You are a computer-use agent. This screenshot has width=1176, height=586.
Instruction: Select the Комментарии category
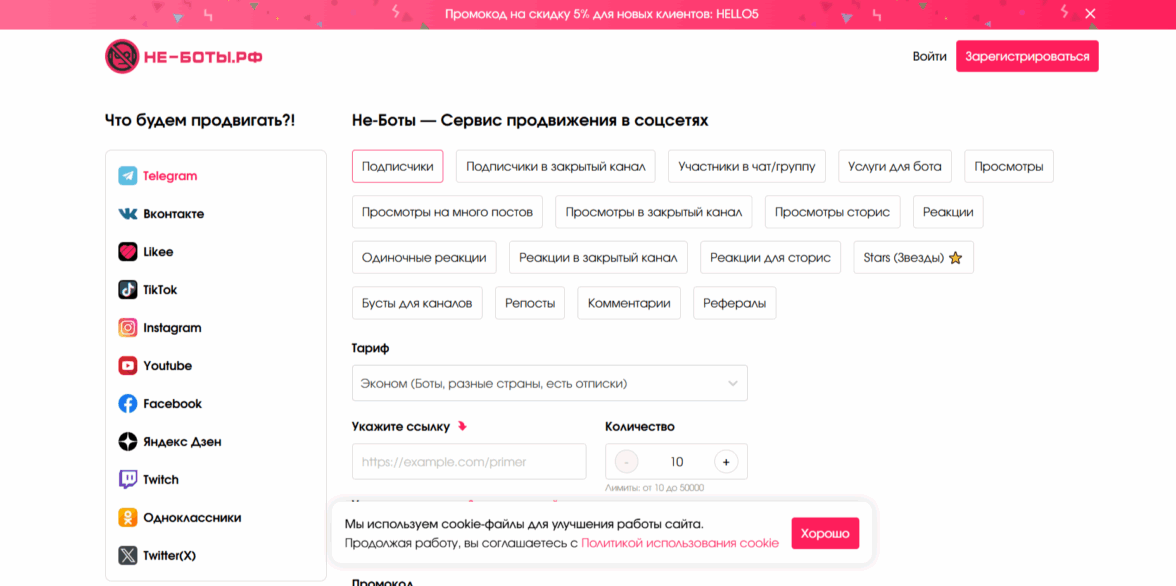(628, 303)
